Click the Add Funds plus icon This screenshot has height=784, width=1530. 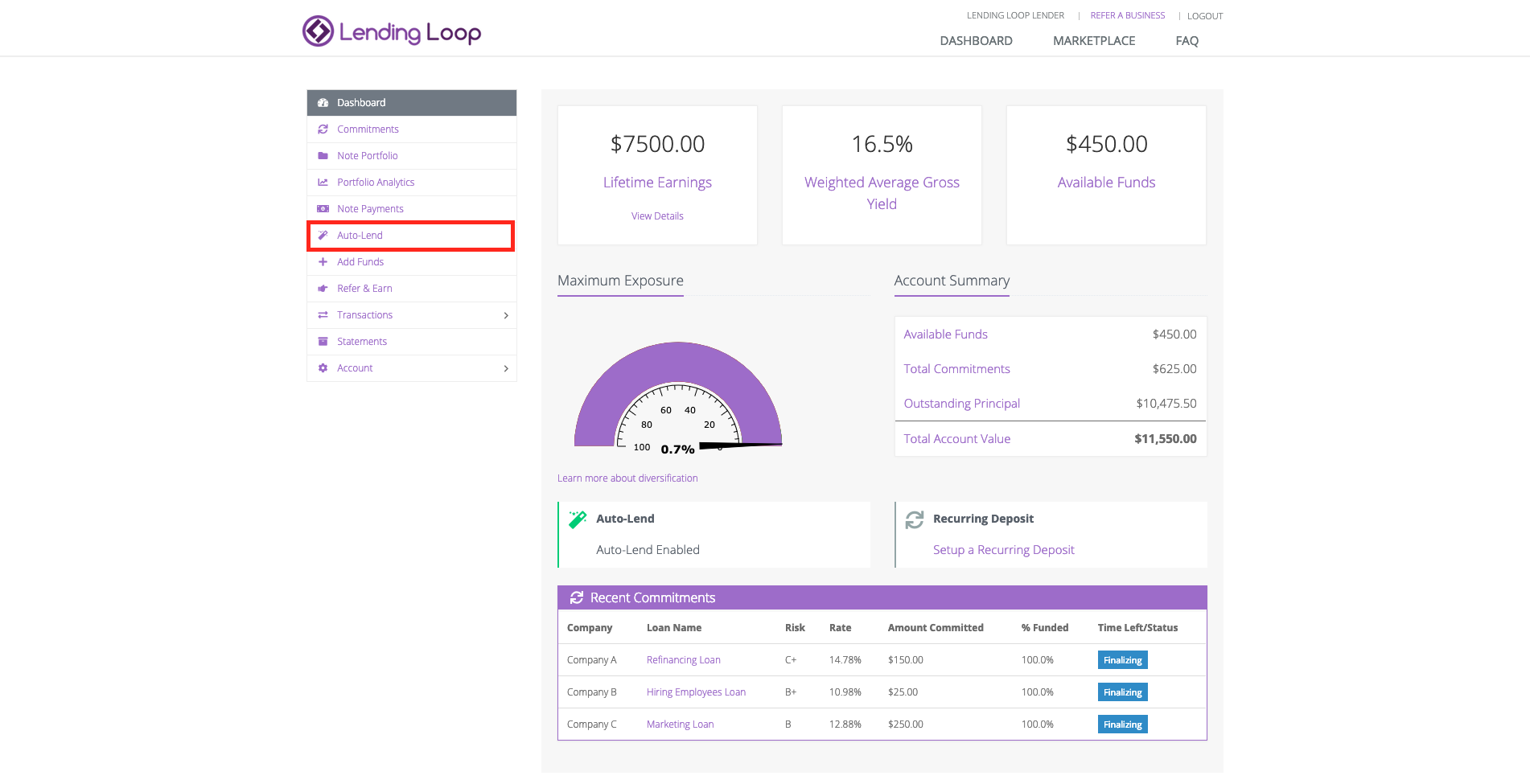point(323,262)
